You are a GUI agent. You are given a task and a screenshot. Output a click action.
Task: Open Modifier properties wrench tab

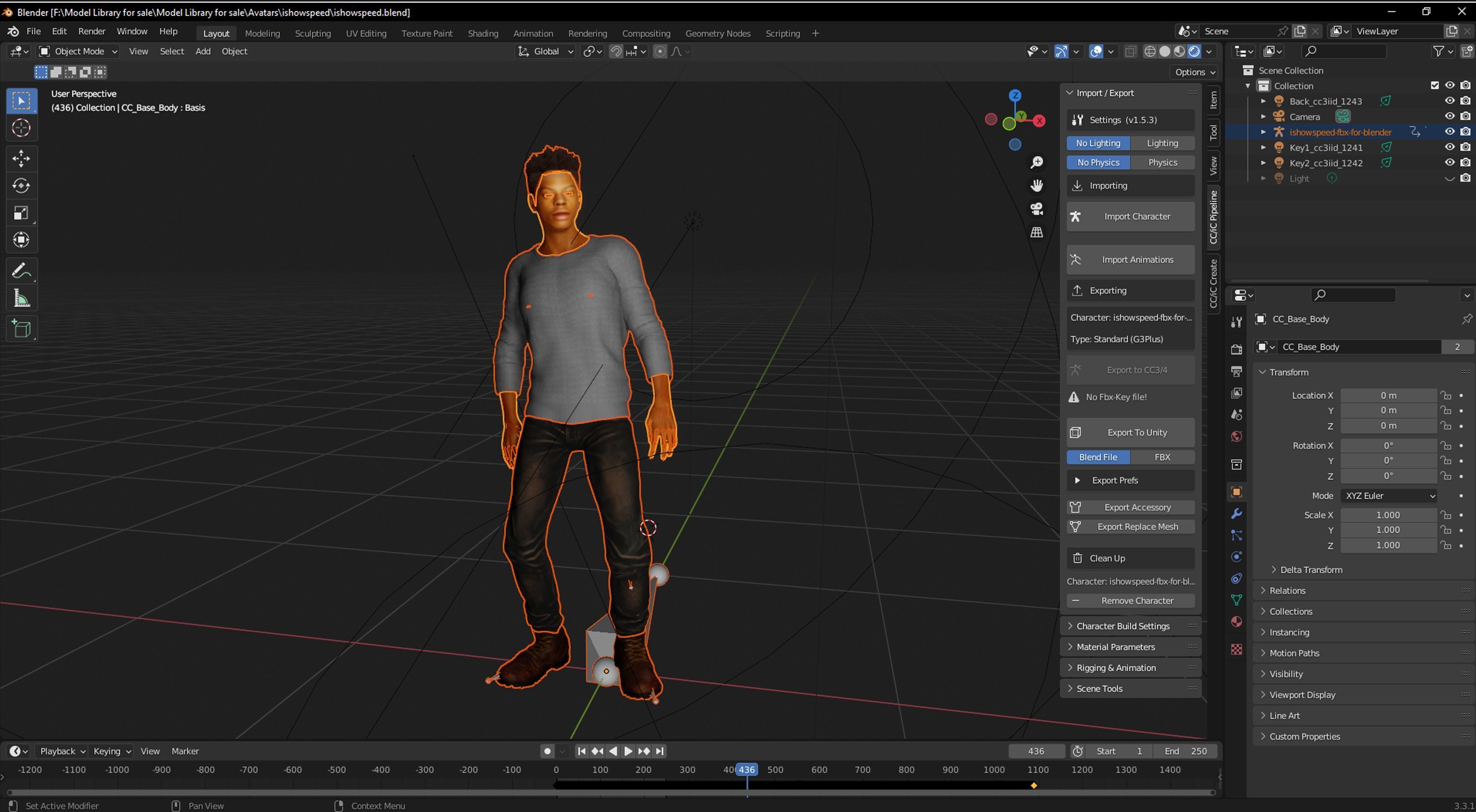[x=1236, y=514]
